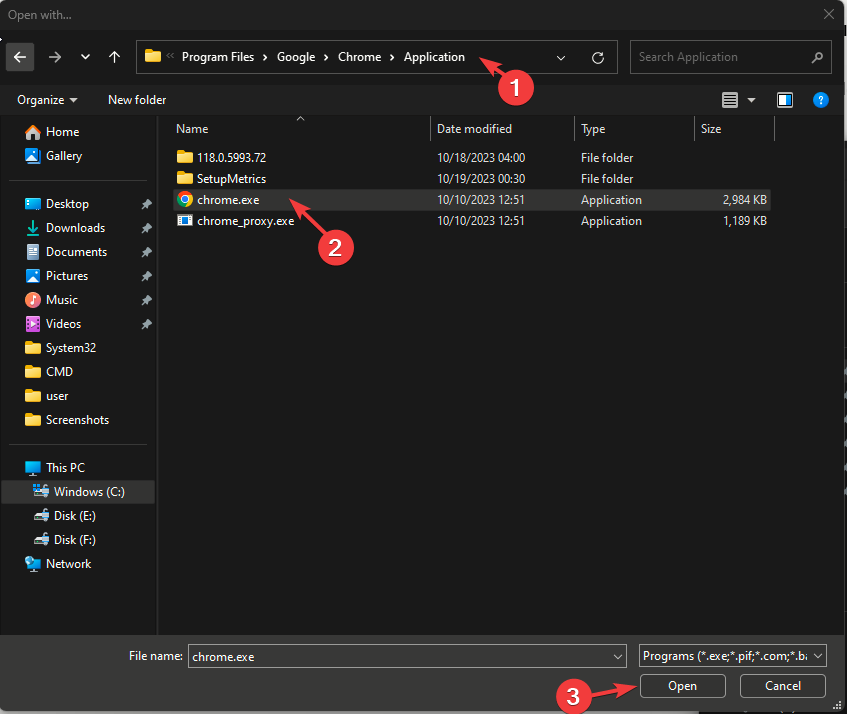The image size is (847, 714).
Task: Open help with the question mark icon
Action: [820, 100]
